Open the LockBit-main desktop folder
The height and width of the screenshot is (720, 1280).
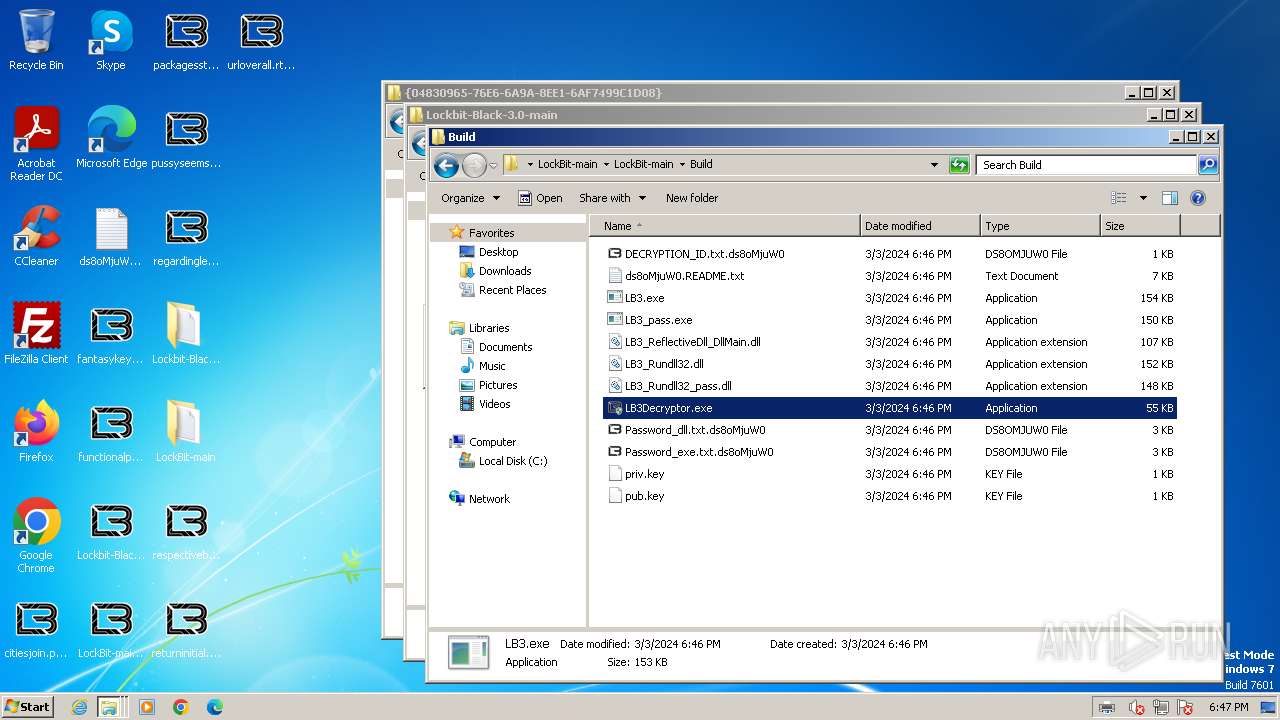click(186, 432)
